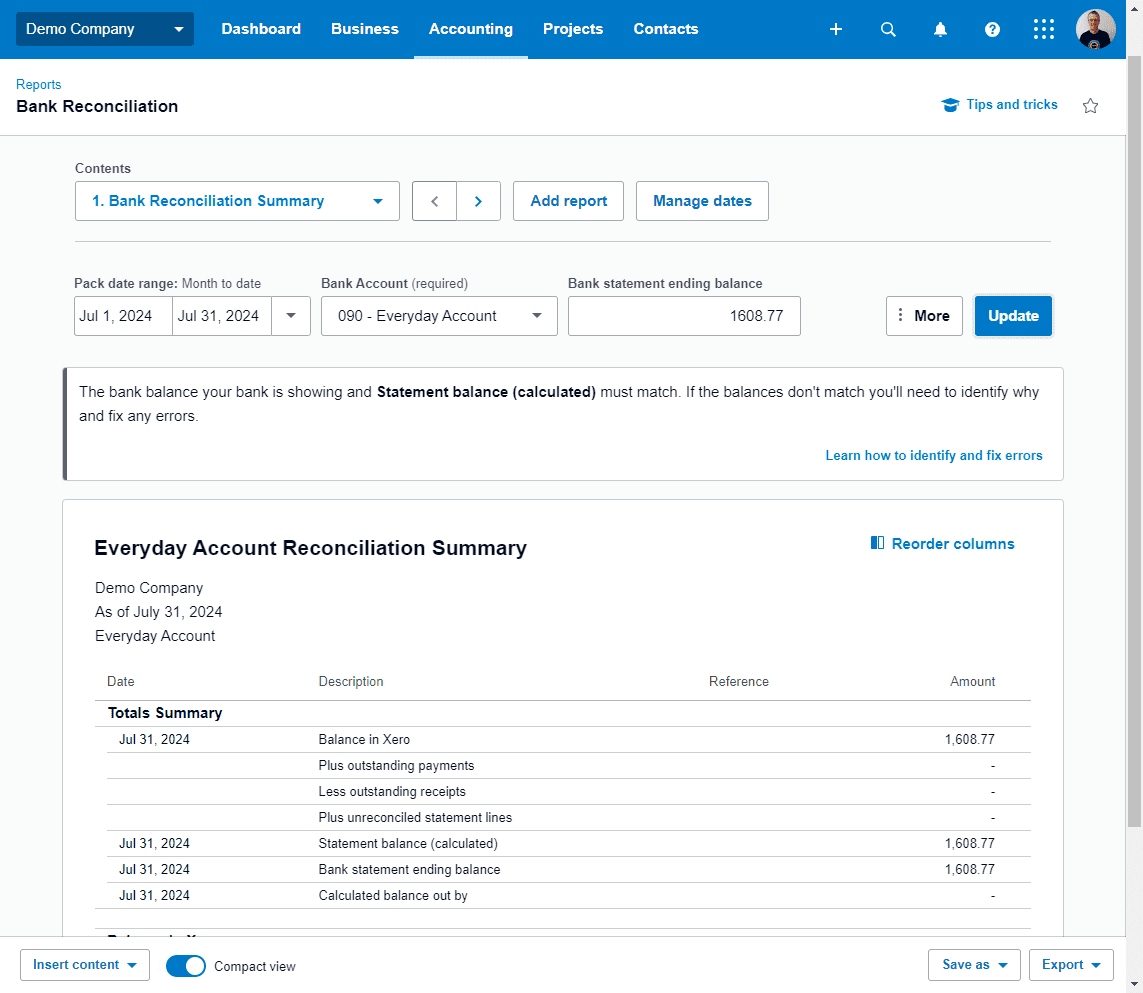Toggle Compact view off
Image resolution: width=1143 pixels, height=993 pixels.
(x=185, y=966)
